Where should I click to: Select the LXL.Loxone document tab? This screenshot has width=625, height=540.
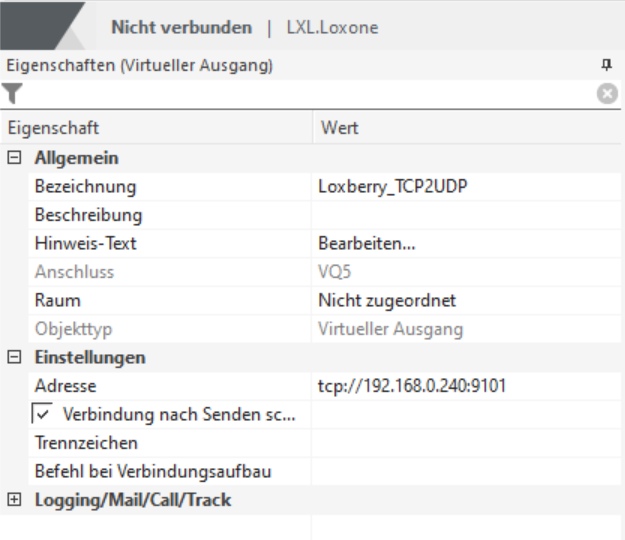pos(333,28)
